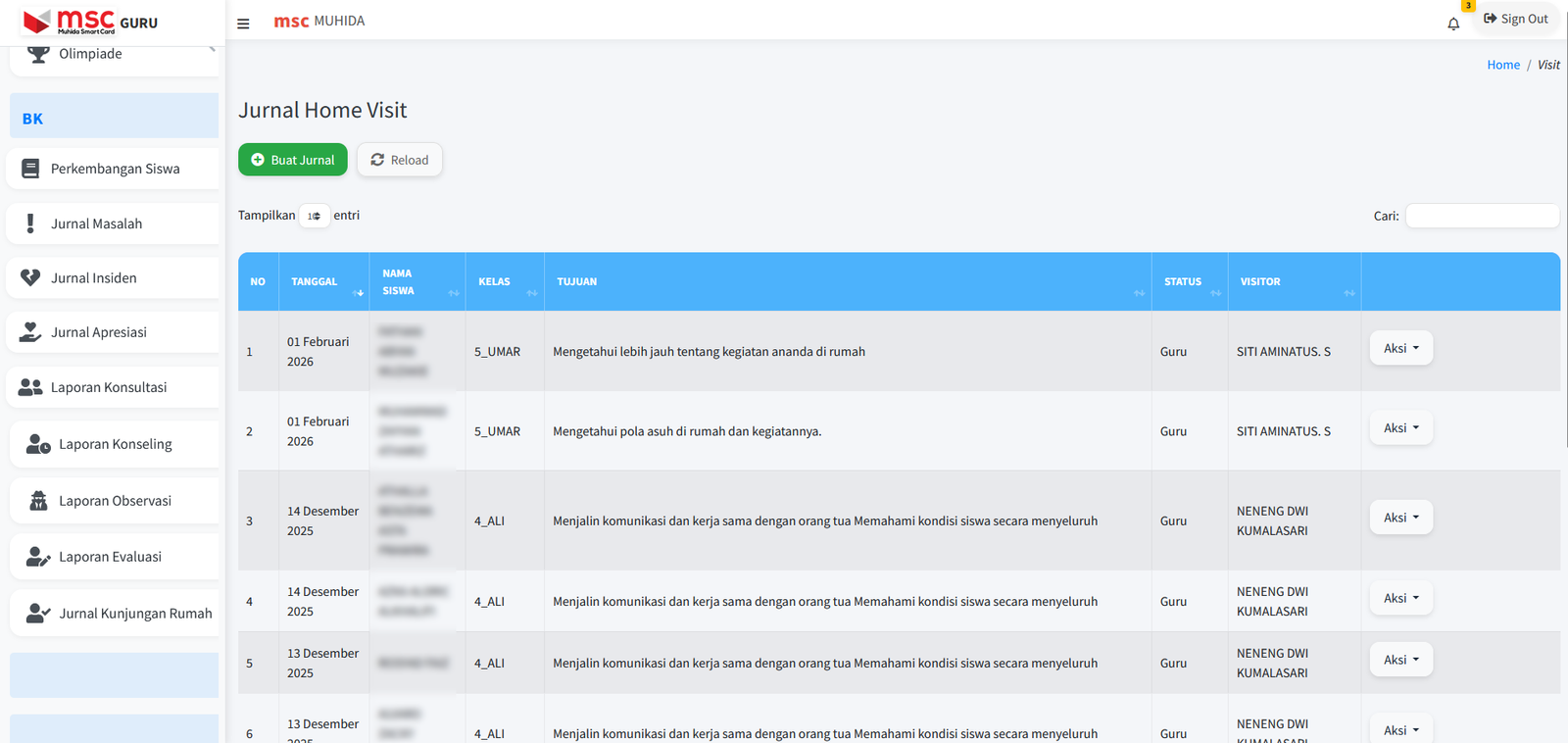This screenshot has width=1568, height=743.
Task: Click the hamburger menu toggle icon
Action: pyautogui.click(x=243, y=24)
